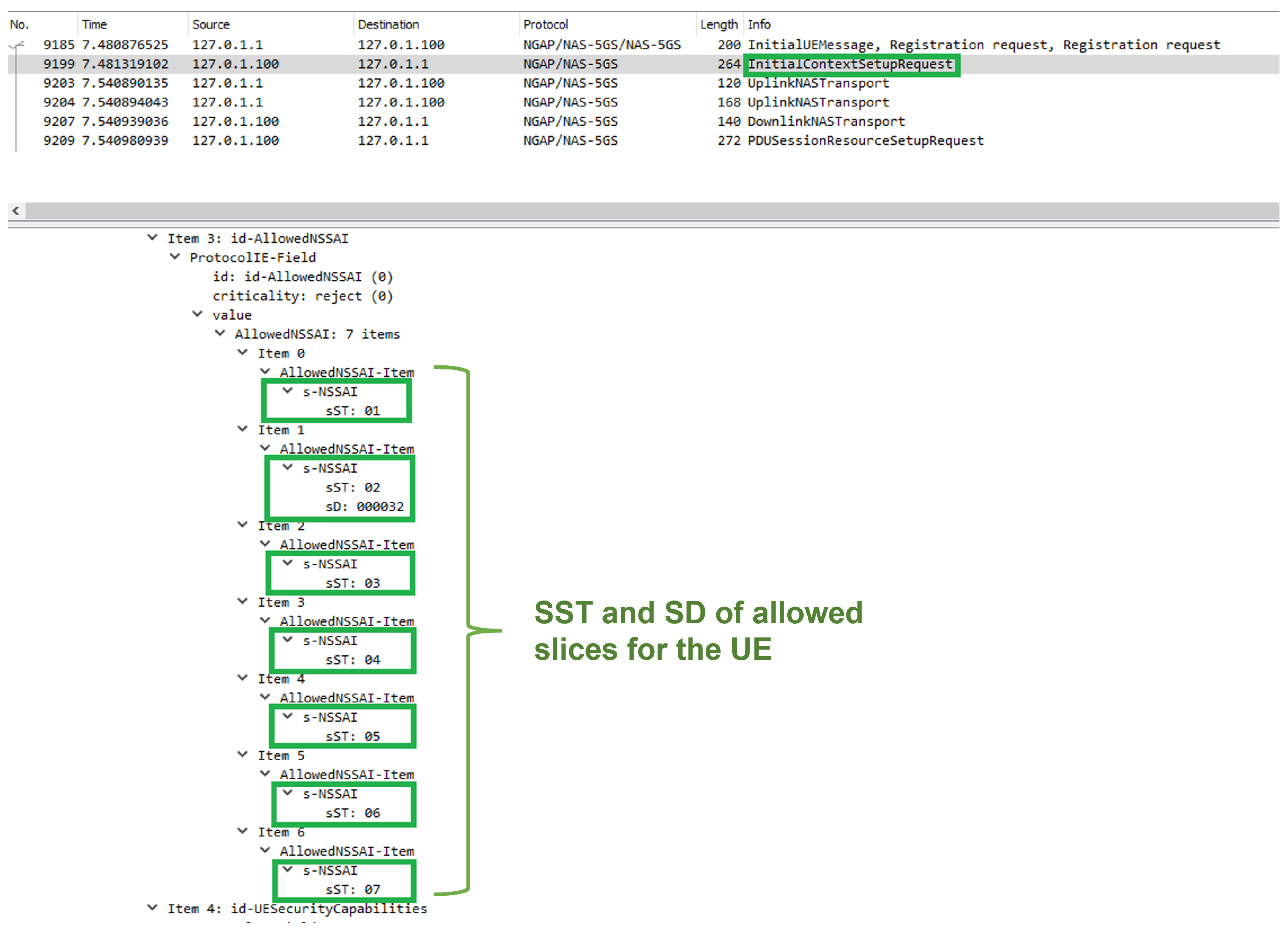Click the Info column header

[759, 24]
